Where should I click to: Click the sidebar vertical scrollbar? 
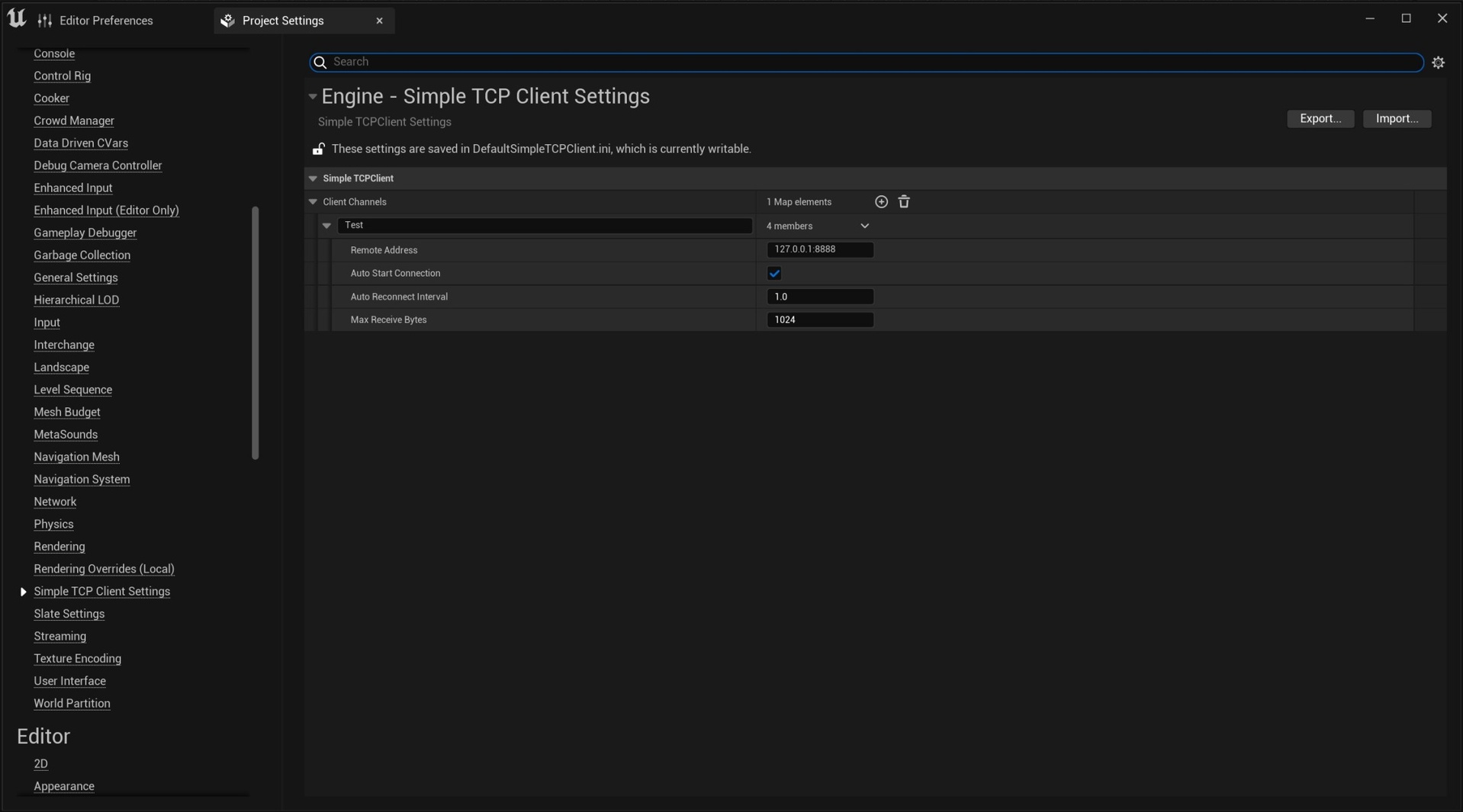tap(255, 332)
